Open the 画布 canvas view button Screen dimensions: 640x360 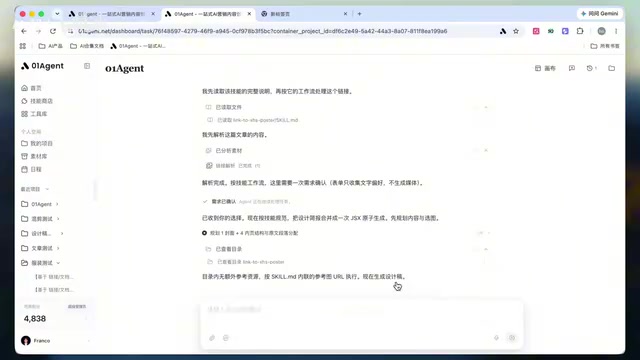pyautogui.click(x=545, y=68)
